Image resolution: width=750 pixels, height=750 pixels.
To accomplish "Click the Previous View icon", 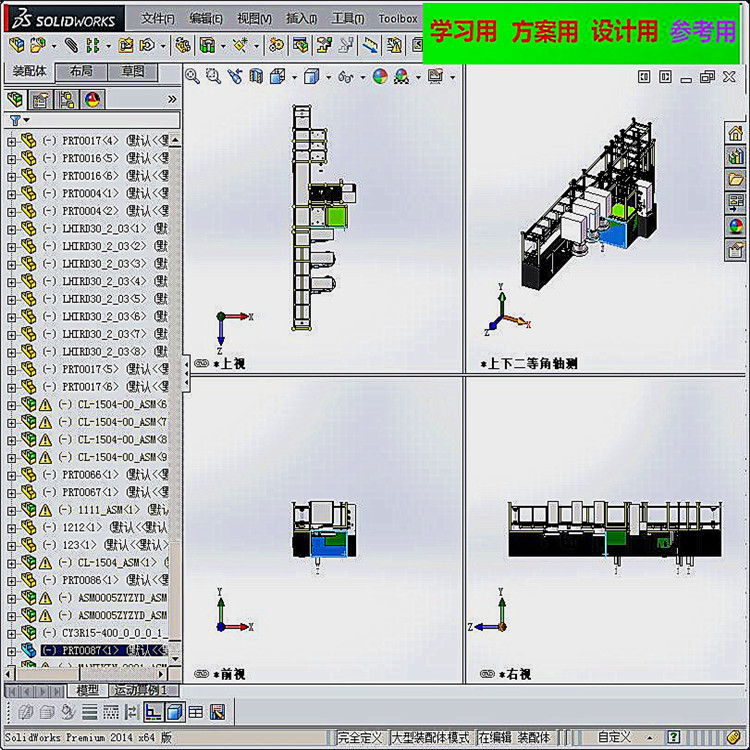I will (235, 77).
